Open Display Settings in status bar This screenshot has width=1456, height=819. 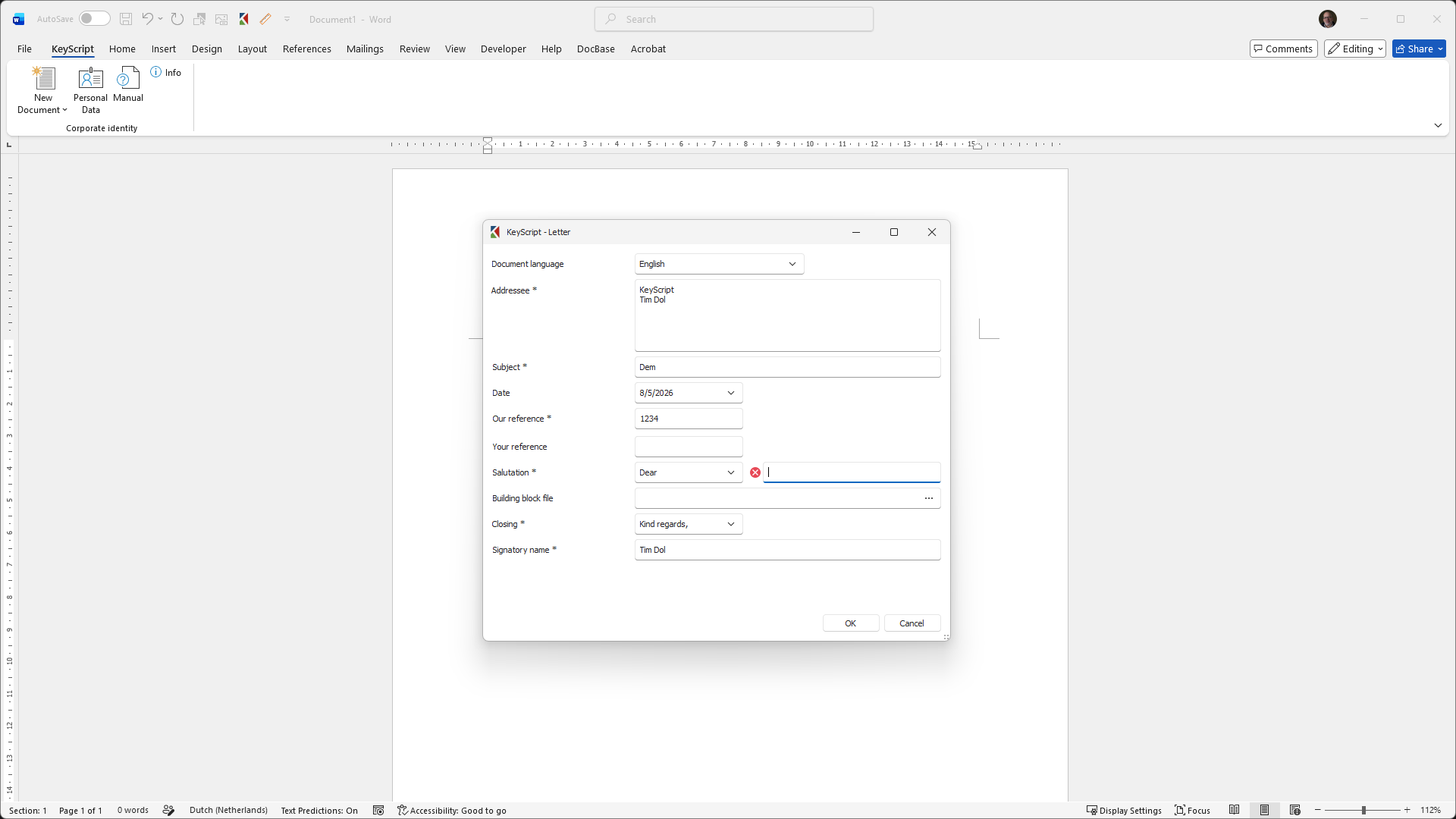click(1124, 811)
